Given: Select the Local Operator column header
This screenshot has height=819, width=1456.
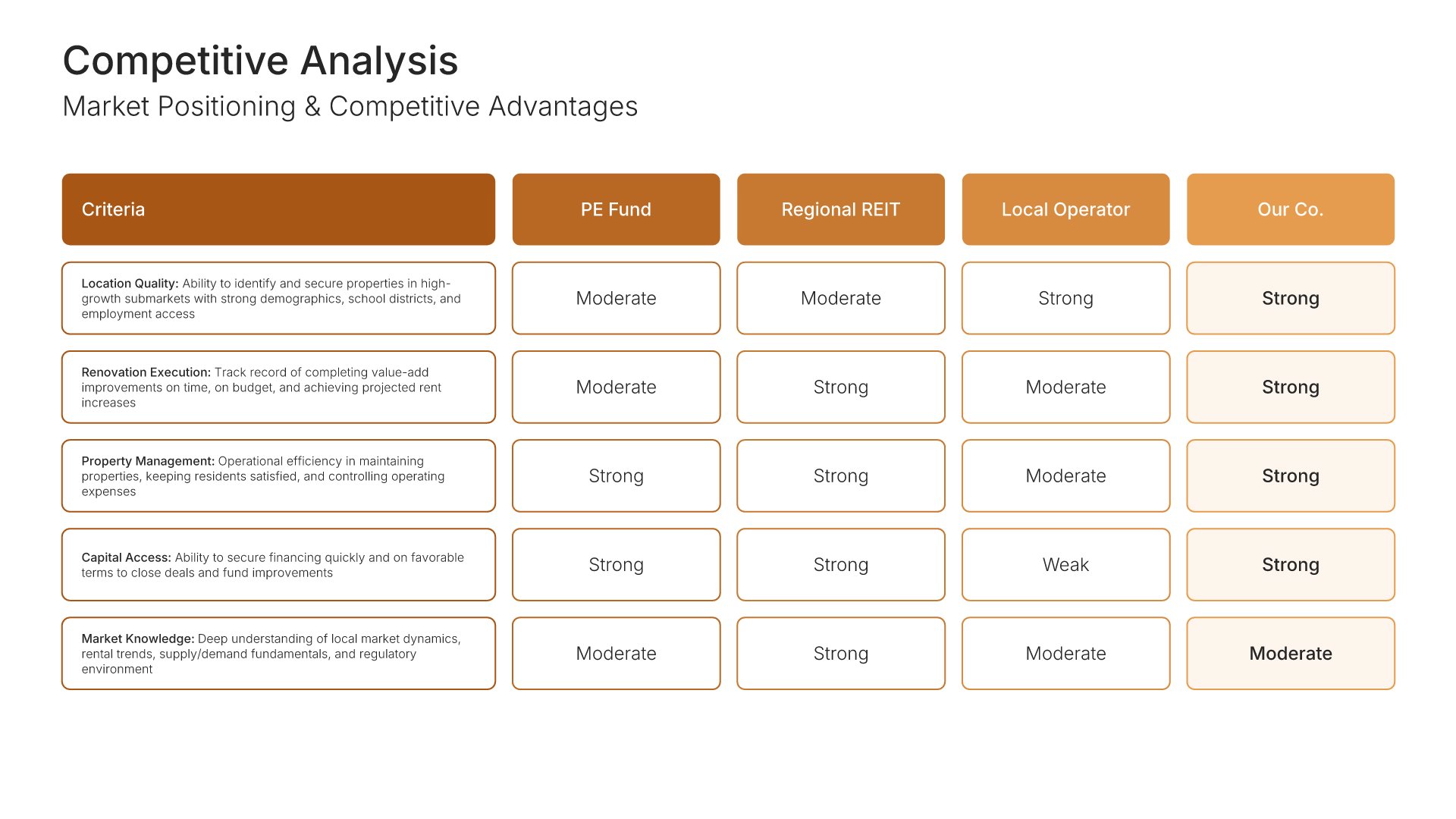Looking at the screenshot, I should pyautogui.click(x=1065, y=209).
